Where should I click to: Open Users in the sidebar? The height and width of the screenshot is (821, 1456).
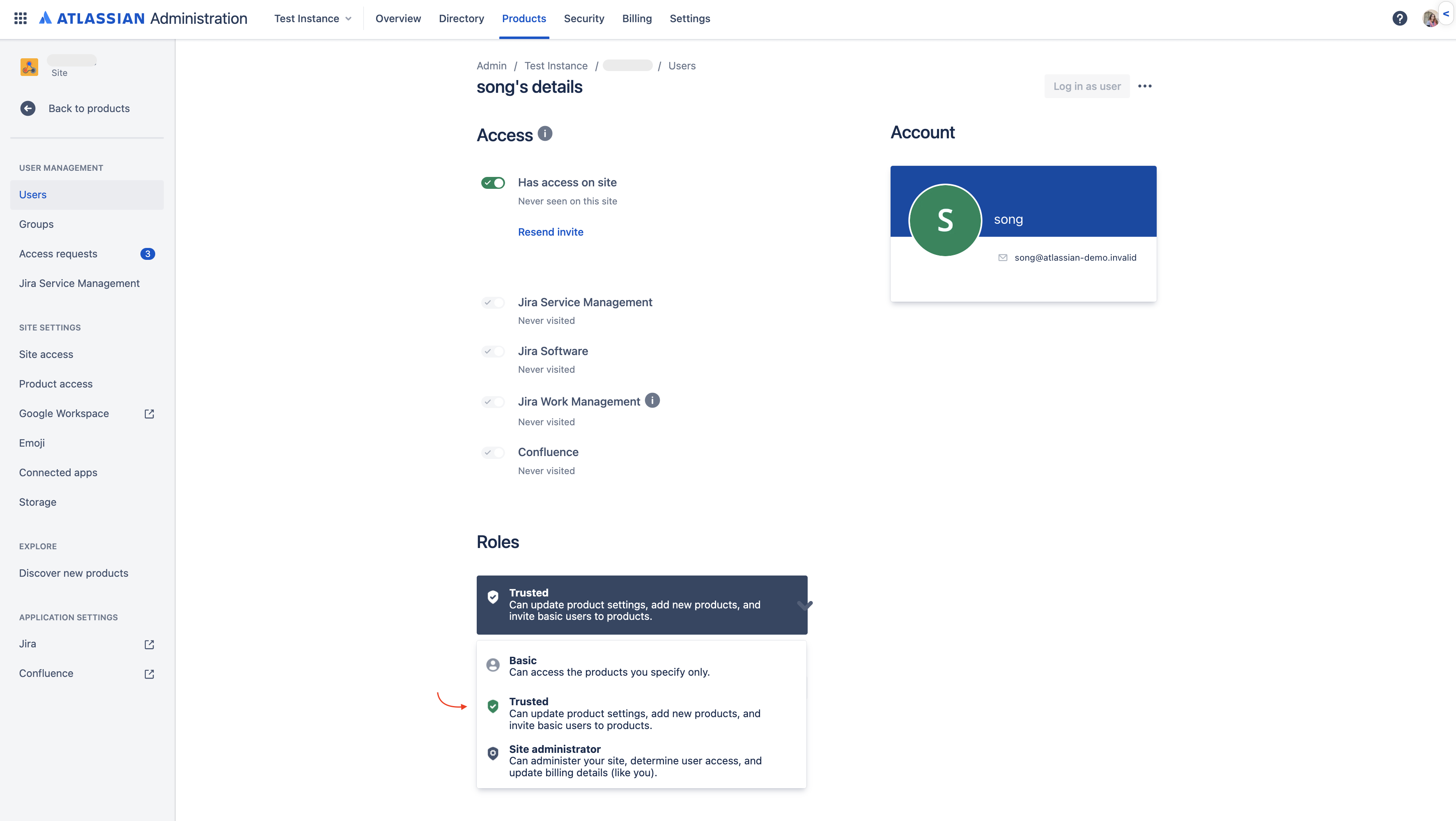pyautogui.click(x=87, y=195)
